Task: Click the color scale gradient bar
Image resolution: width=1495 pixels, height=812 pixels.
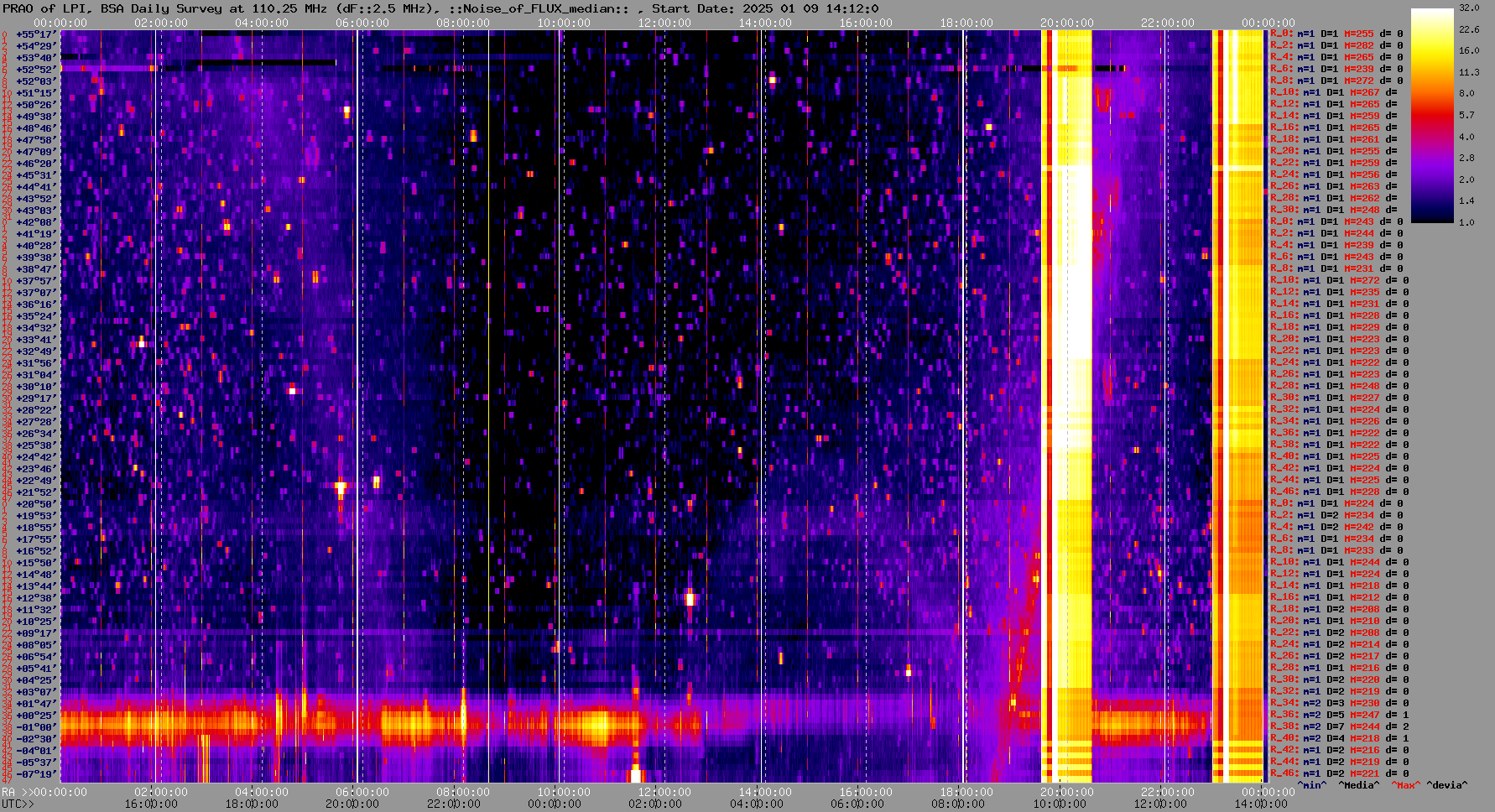Action: [x=1432, y=116]
